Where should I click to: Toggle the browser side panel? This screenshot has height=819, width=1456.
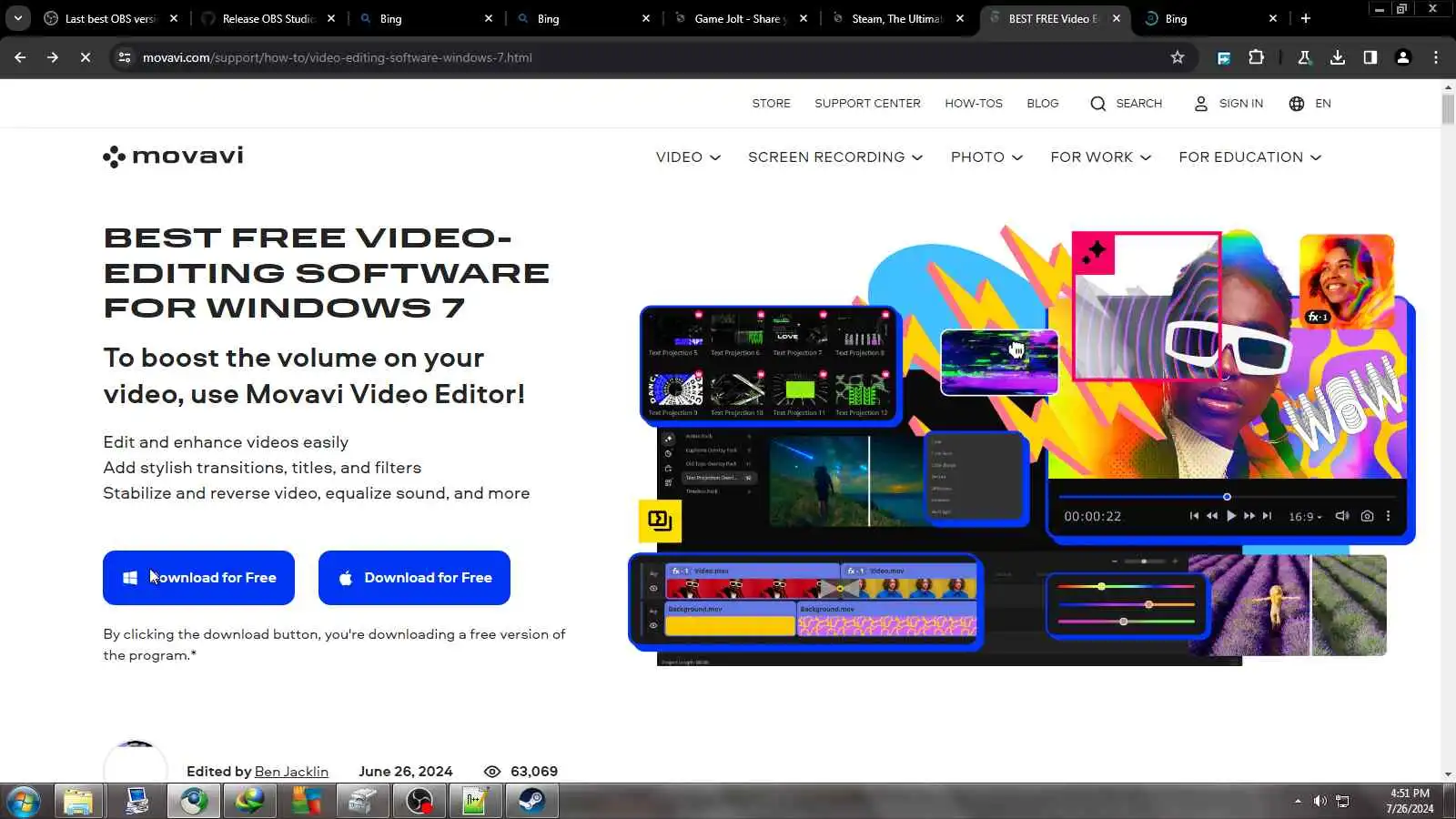[1370, 57]
